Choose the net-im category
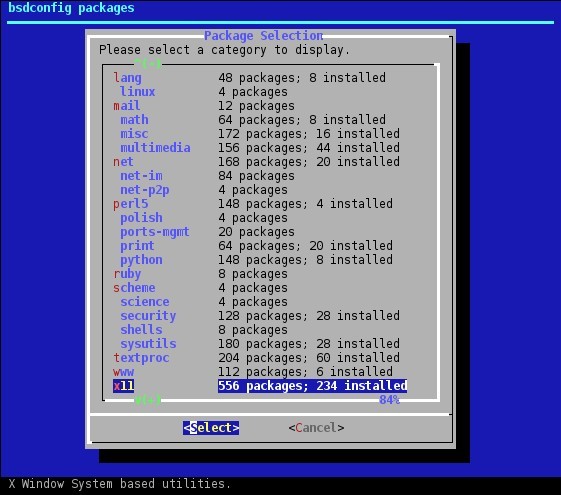This screenshot has height=495, width=561. (x=141, y=176)
